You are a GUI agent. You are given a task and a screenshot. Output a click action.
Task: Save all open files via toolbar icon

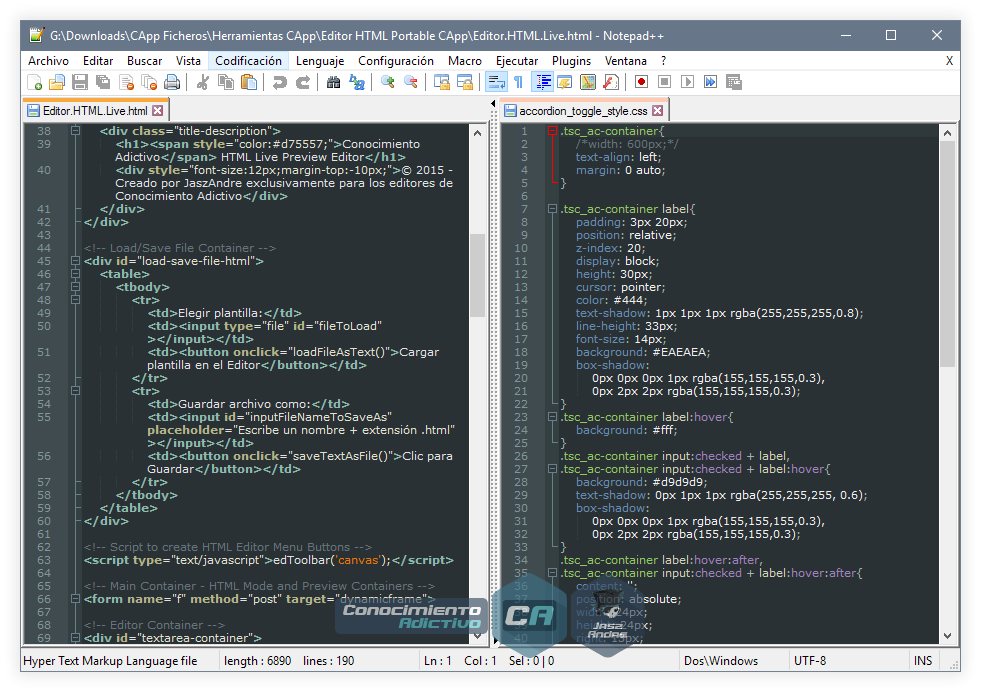pos(103,81)
